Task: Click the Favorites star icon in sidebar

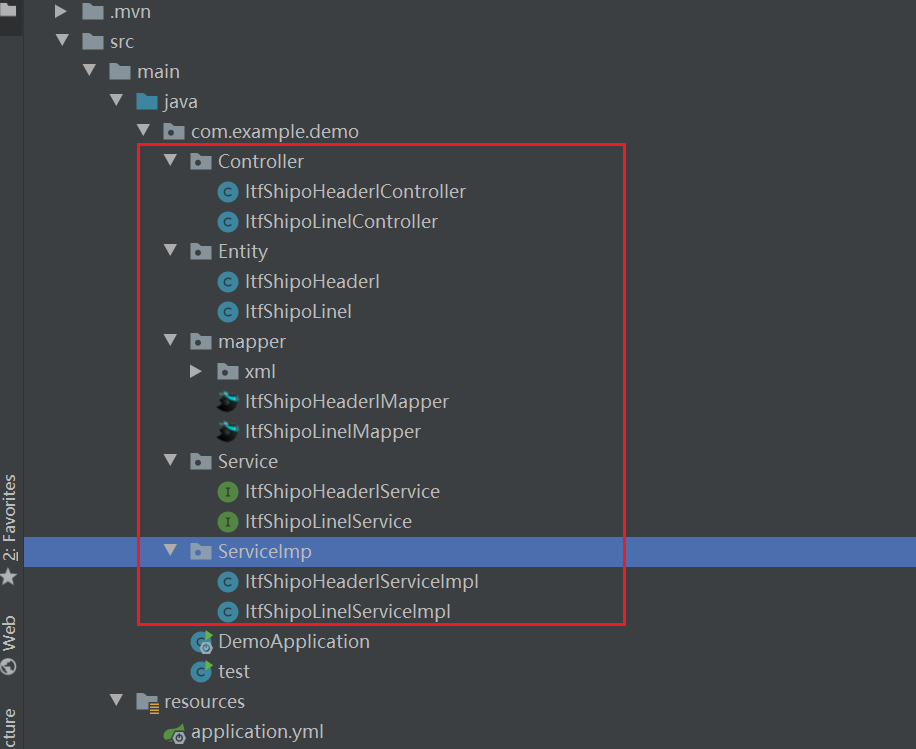Action: pos(9,577)
